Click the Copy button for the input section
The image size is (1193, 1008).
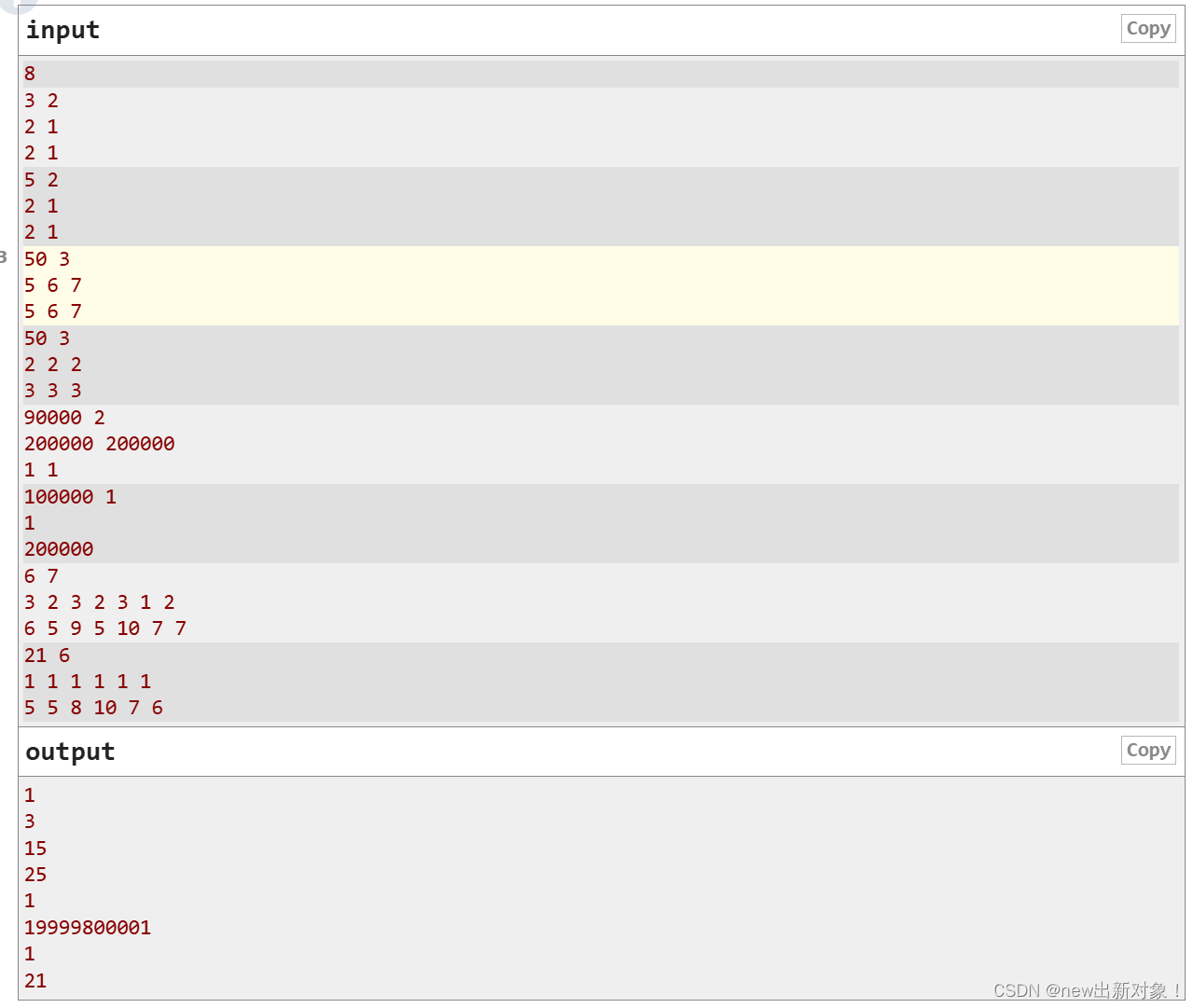(1147, 28)
